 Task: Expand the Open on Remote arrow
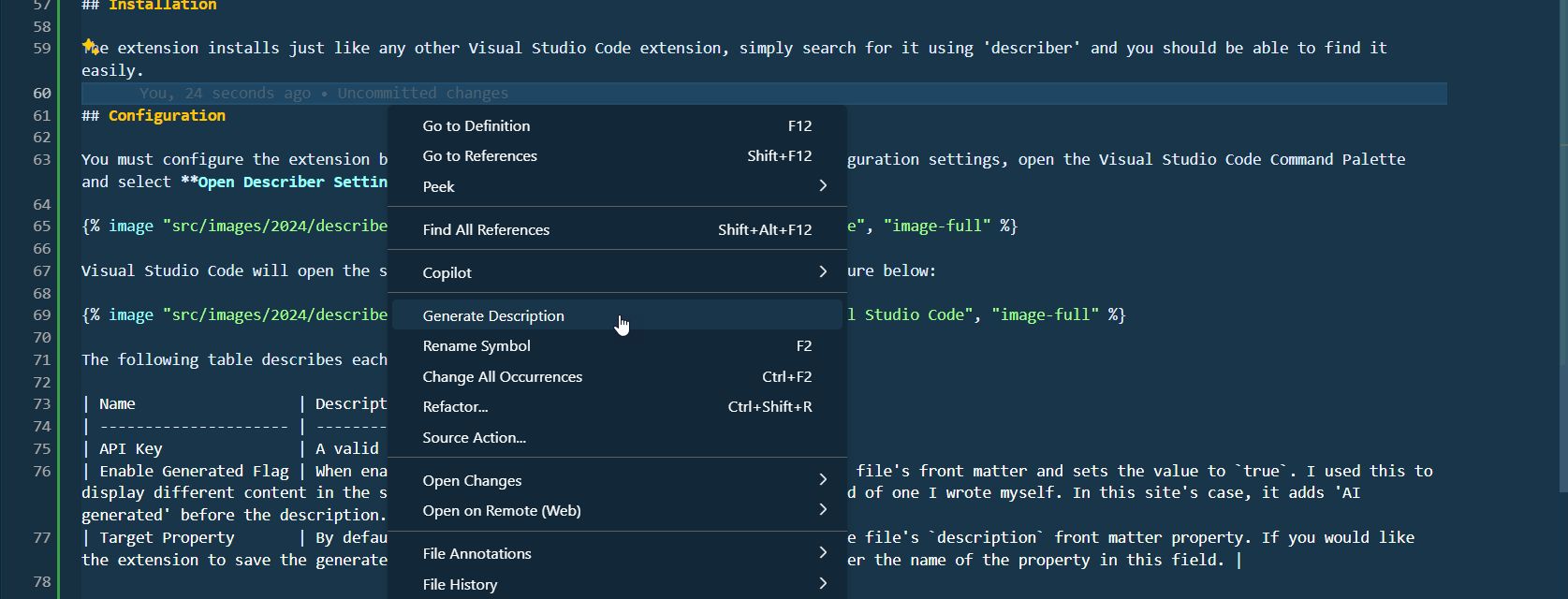click(823, 510)
